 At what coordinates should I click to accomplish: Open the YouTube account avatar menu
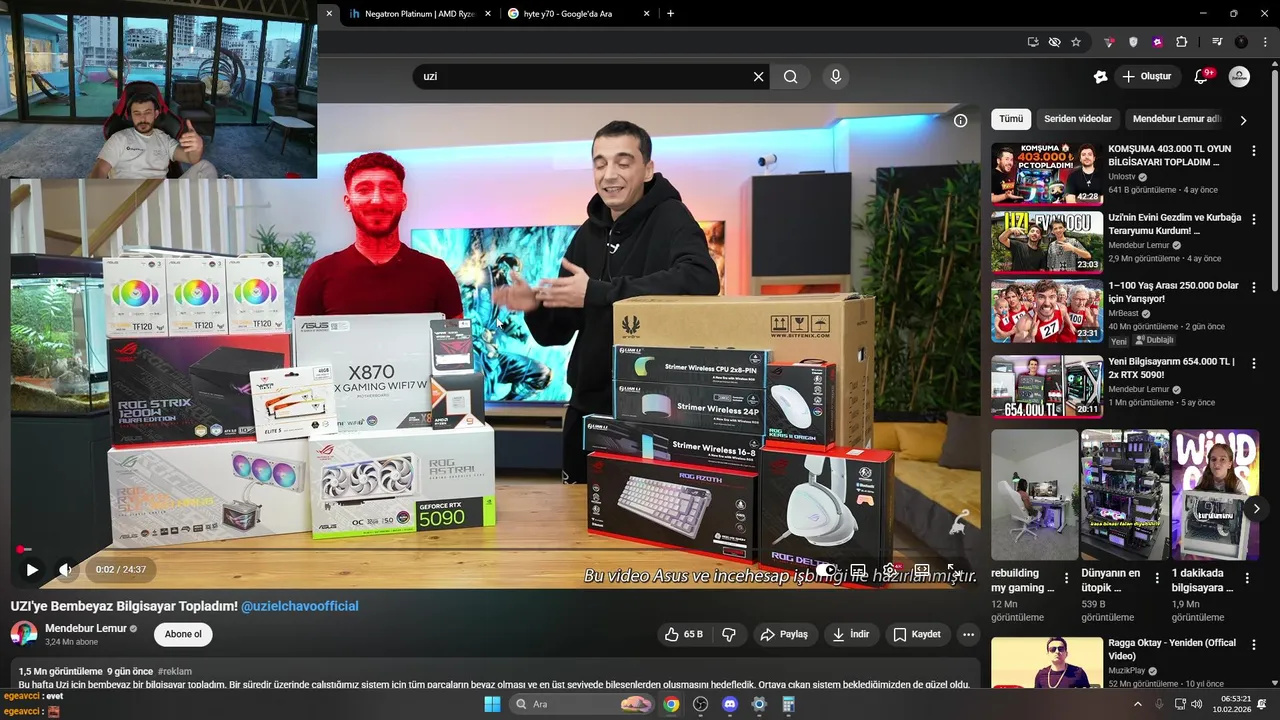pos(1239,76)
